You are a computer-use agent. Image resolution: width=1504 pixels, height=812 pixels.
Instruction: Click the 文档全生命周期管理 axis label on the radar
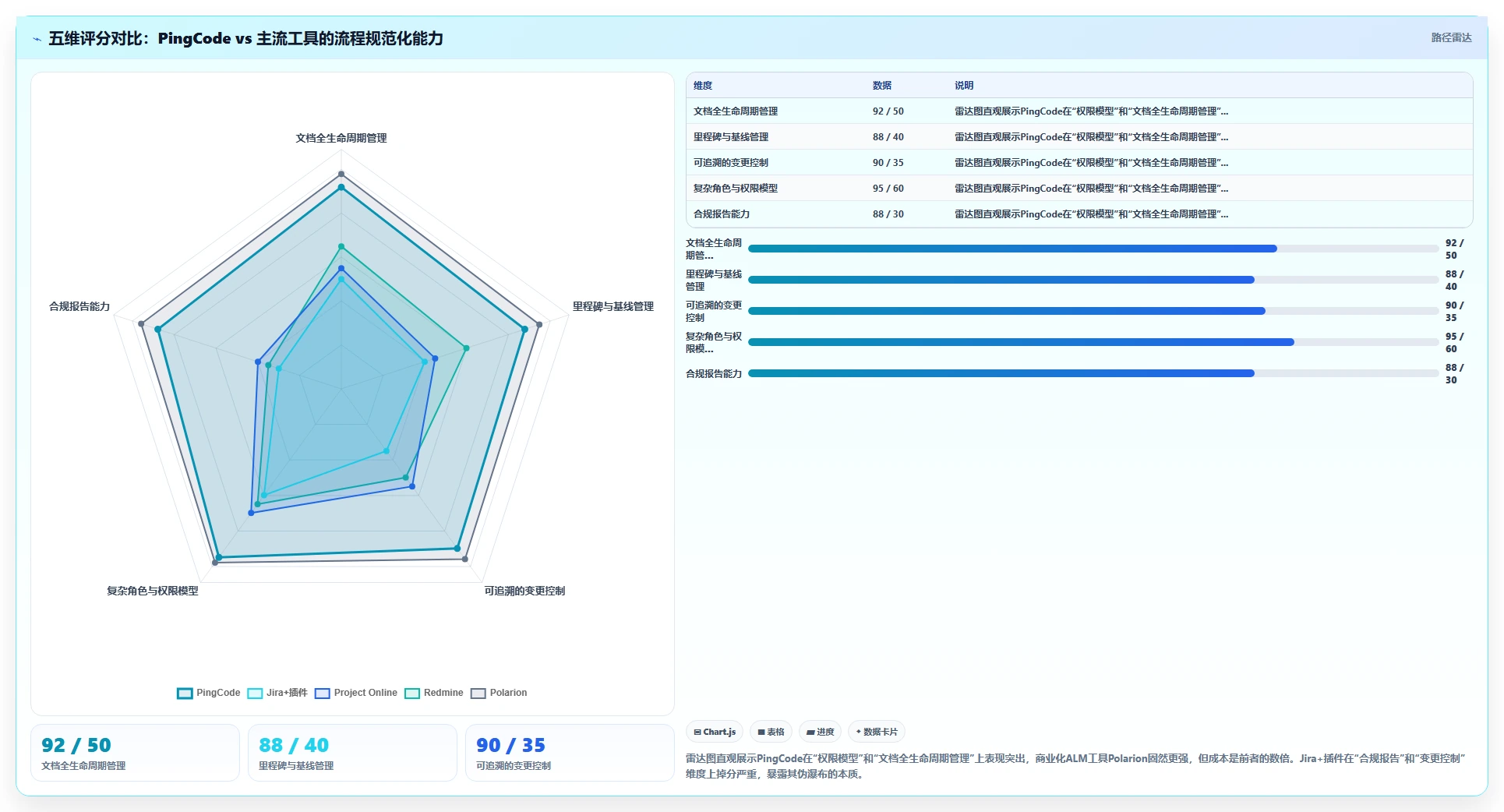(341, 138)
